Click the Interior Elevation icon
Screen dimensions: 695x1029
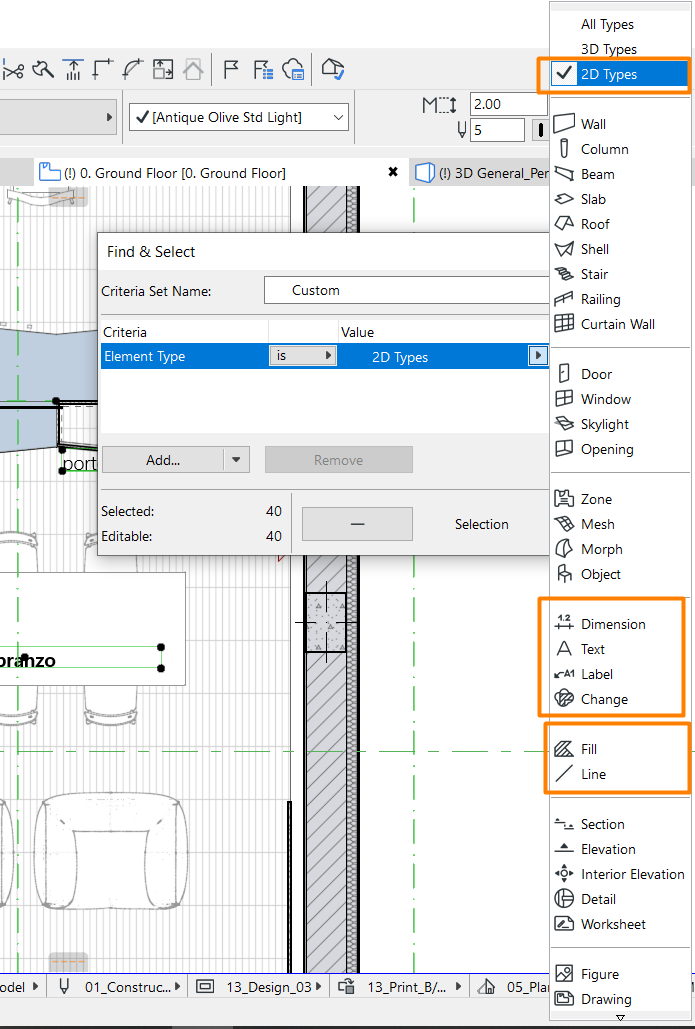(x=564, y=874)
